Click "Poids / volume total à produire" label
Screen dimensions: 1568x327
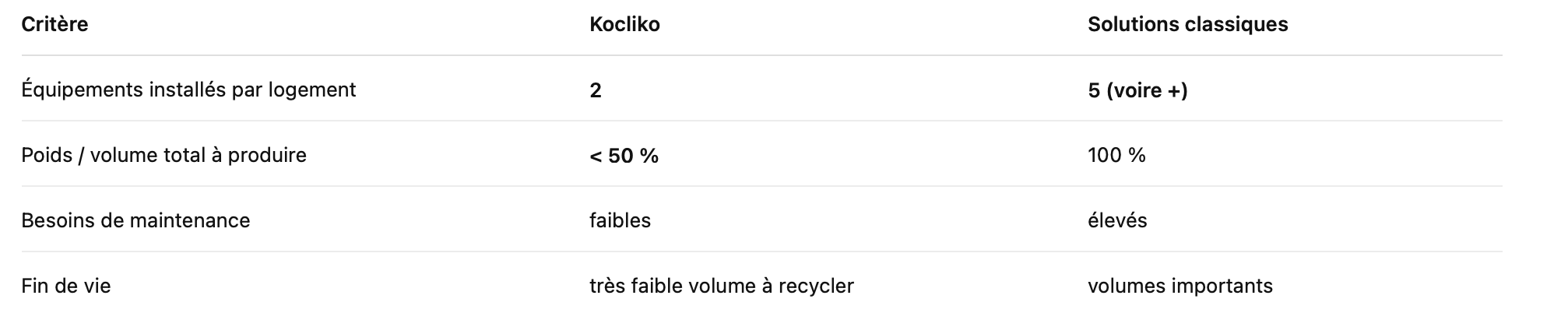(163, 155)
